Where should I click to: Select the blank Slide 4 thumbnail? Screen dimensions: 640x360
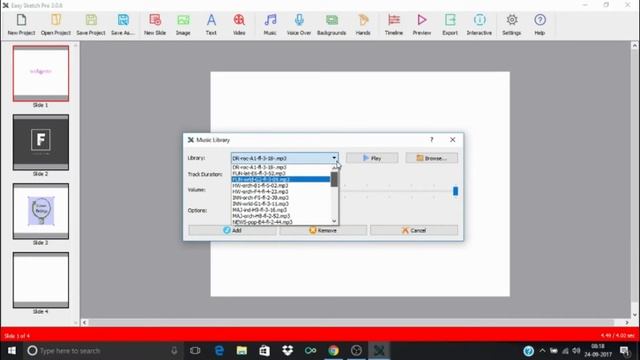point(40,280)
